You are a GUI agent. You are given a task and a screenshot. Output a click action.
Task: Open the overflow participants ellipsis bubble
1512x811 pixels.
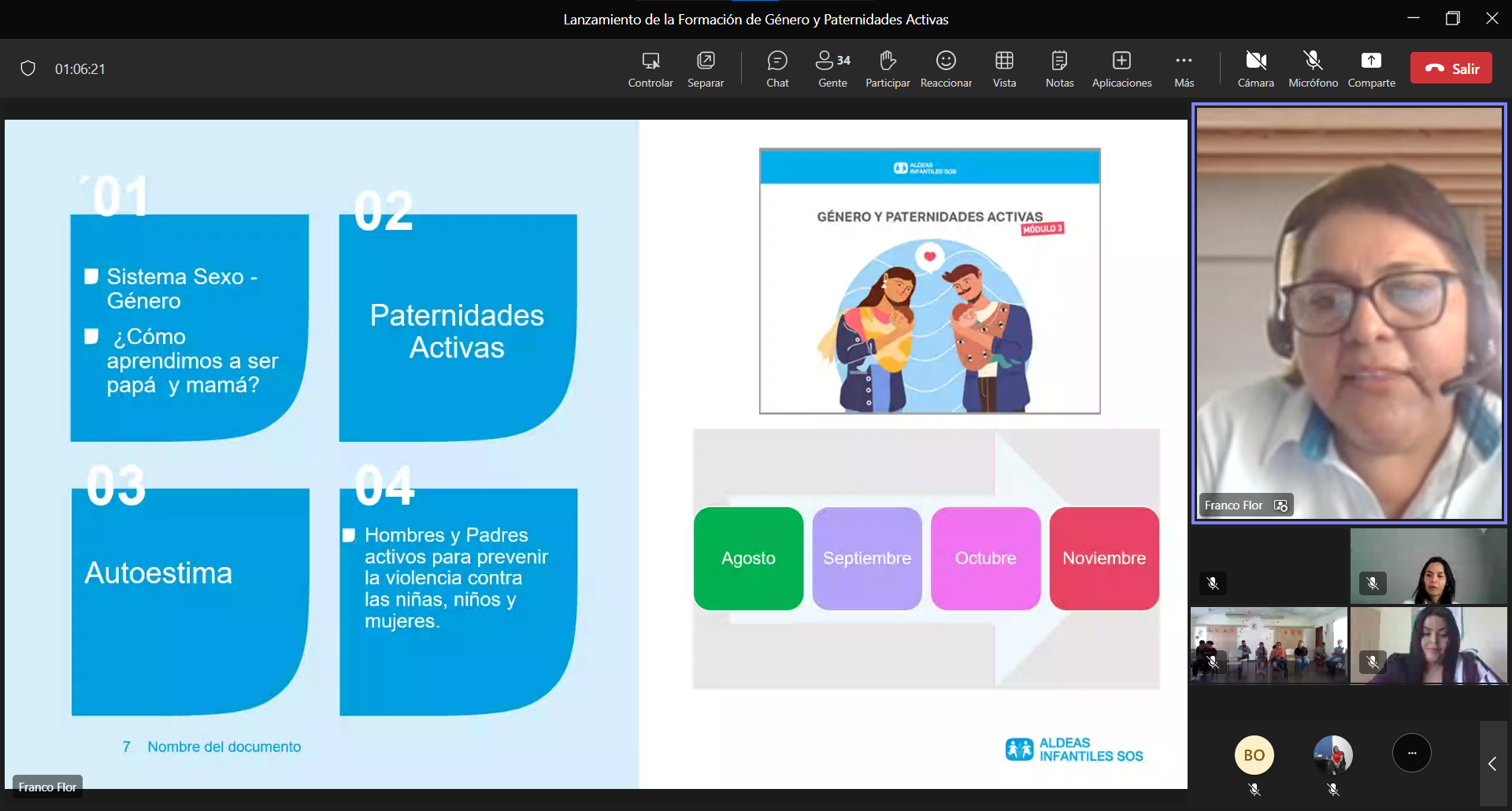pyautogui.click(x=1411, y=754)
